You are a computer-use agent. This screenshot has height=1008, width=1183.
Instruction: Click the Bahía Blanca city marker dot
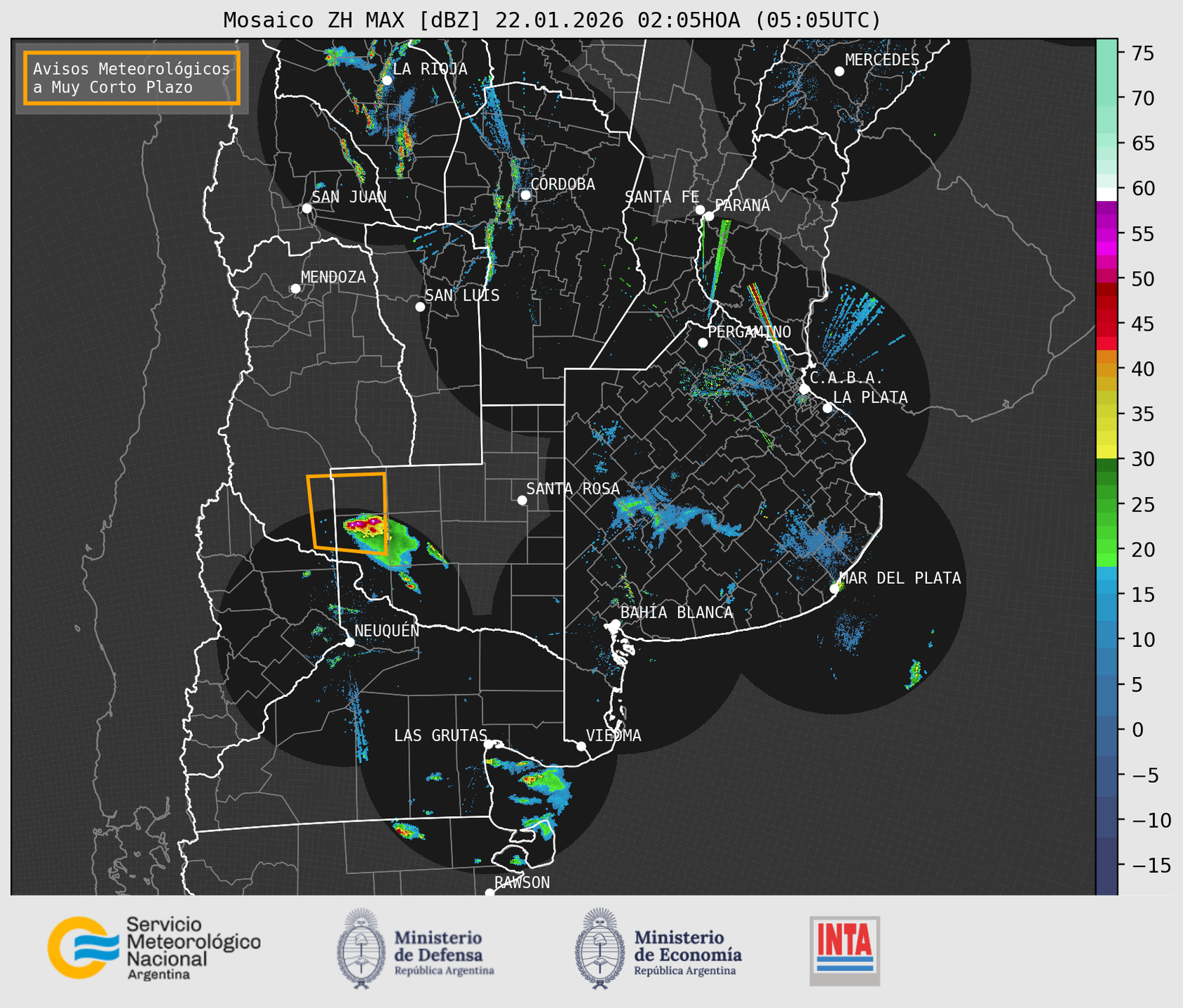tap(615, 624)
